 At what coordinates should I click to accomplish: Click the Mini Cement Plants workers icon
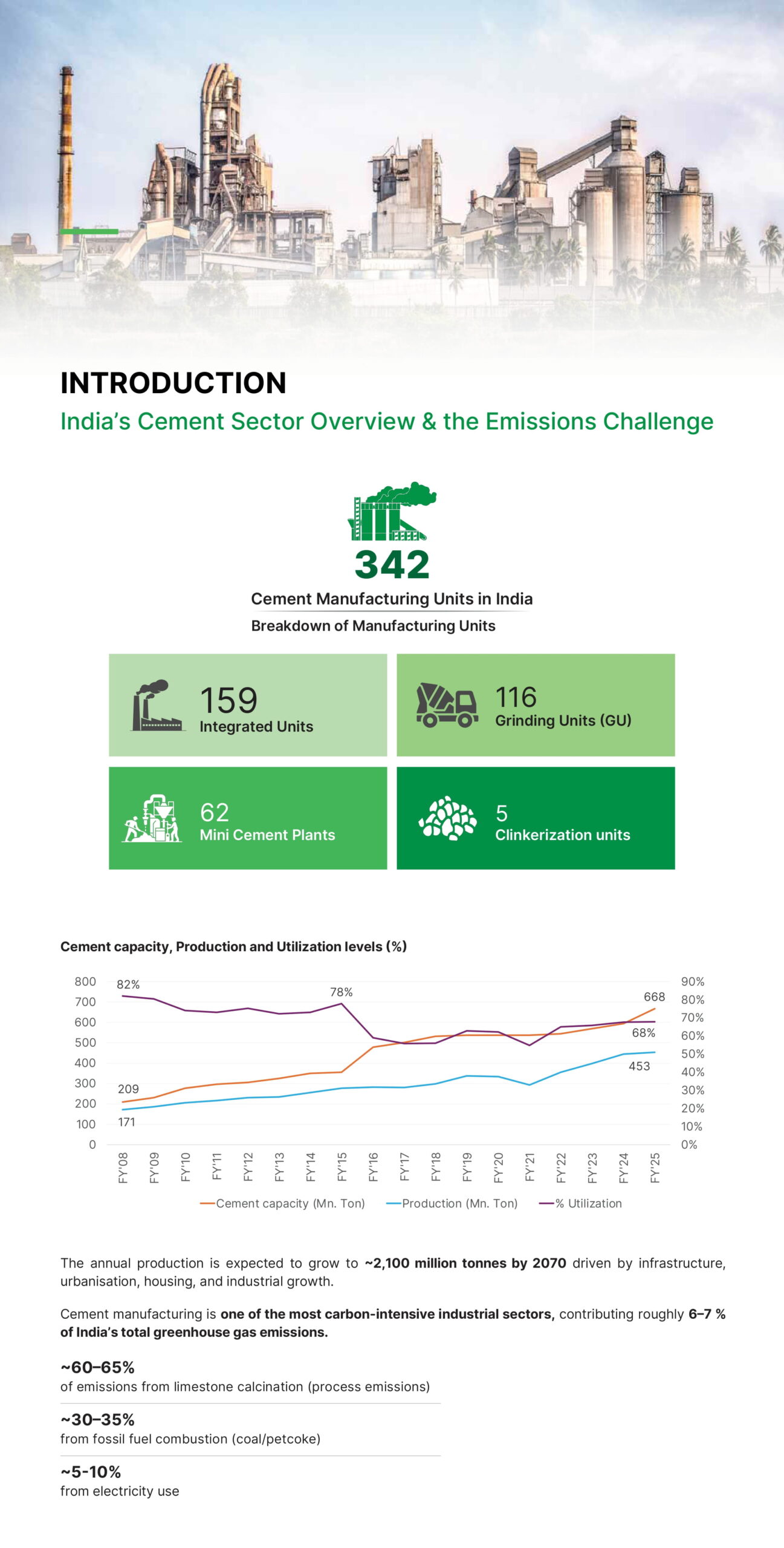[152, 818]
